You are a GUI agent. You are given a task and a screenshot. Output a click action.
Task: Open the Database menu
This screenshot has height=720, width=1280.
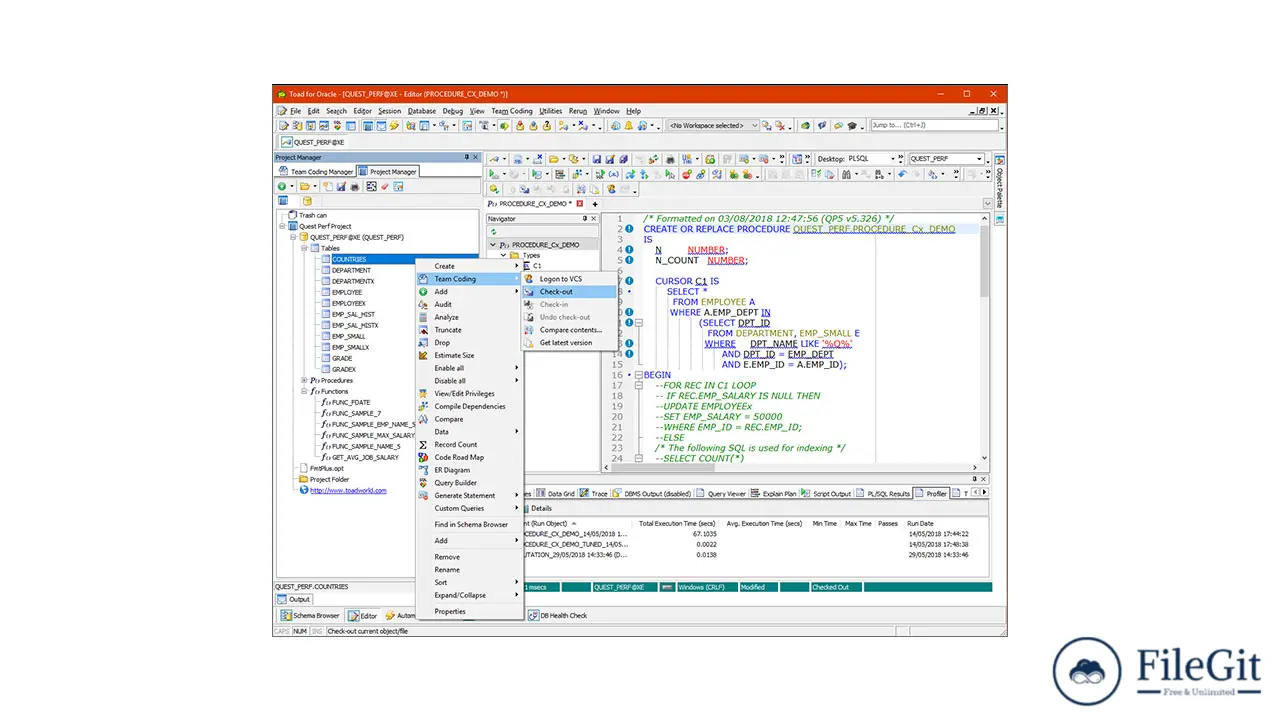coord(421,111)
